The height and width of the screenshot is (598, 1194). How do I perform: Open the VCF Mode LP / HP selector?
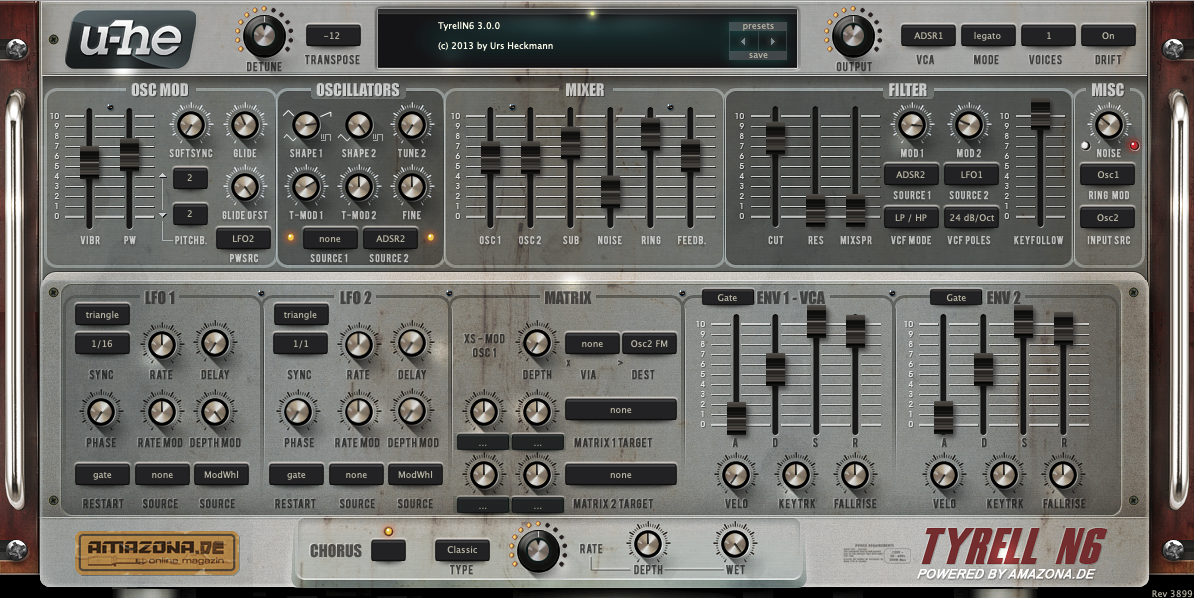pyautogui.click(x=911, y=218)
